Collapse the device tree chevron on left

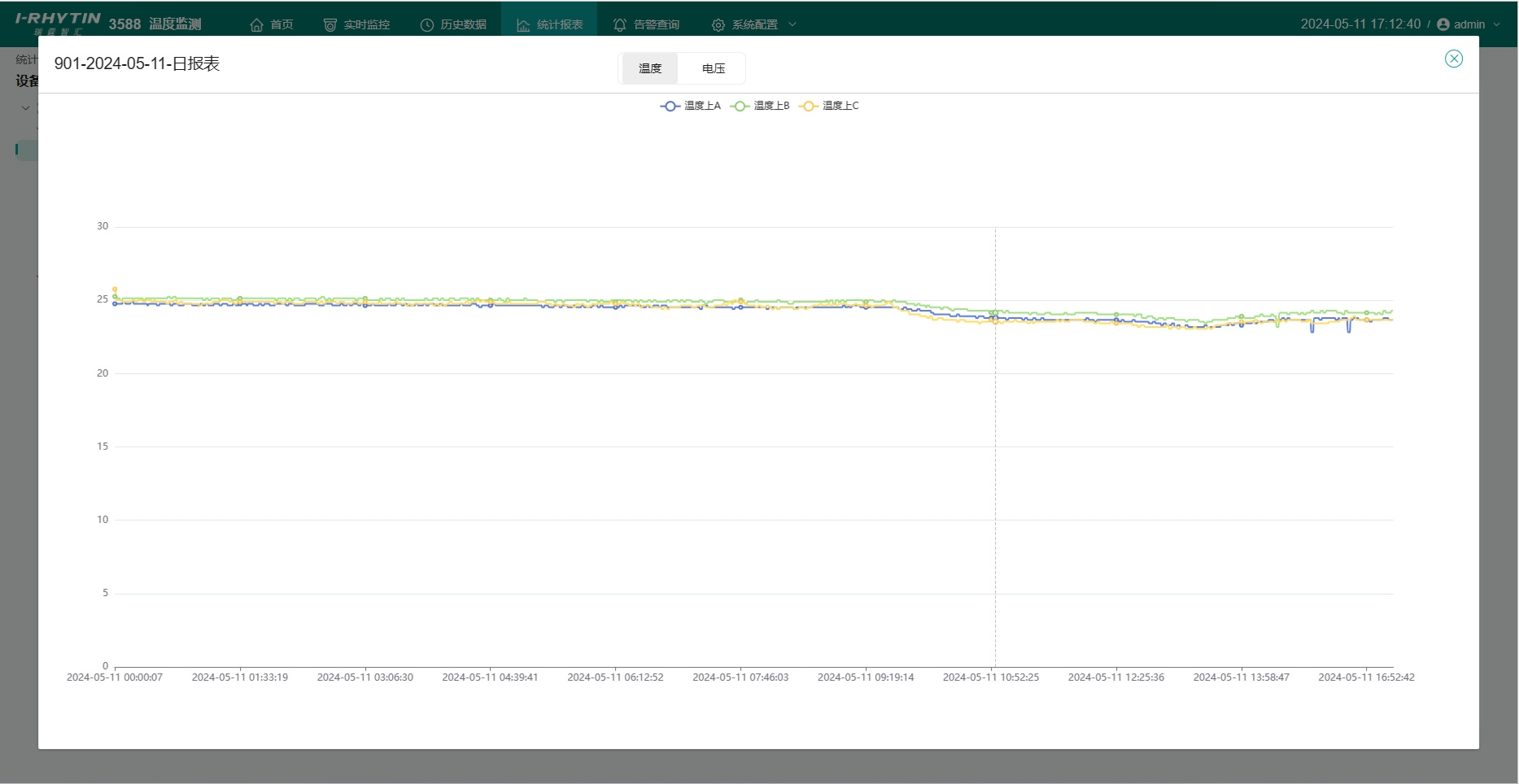25,107
